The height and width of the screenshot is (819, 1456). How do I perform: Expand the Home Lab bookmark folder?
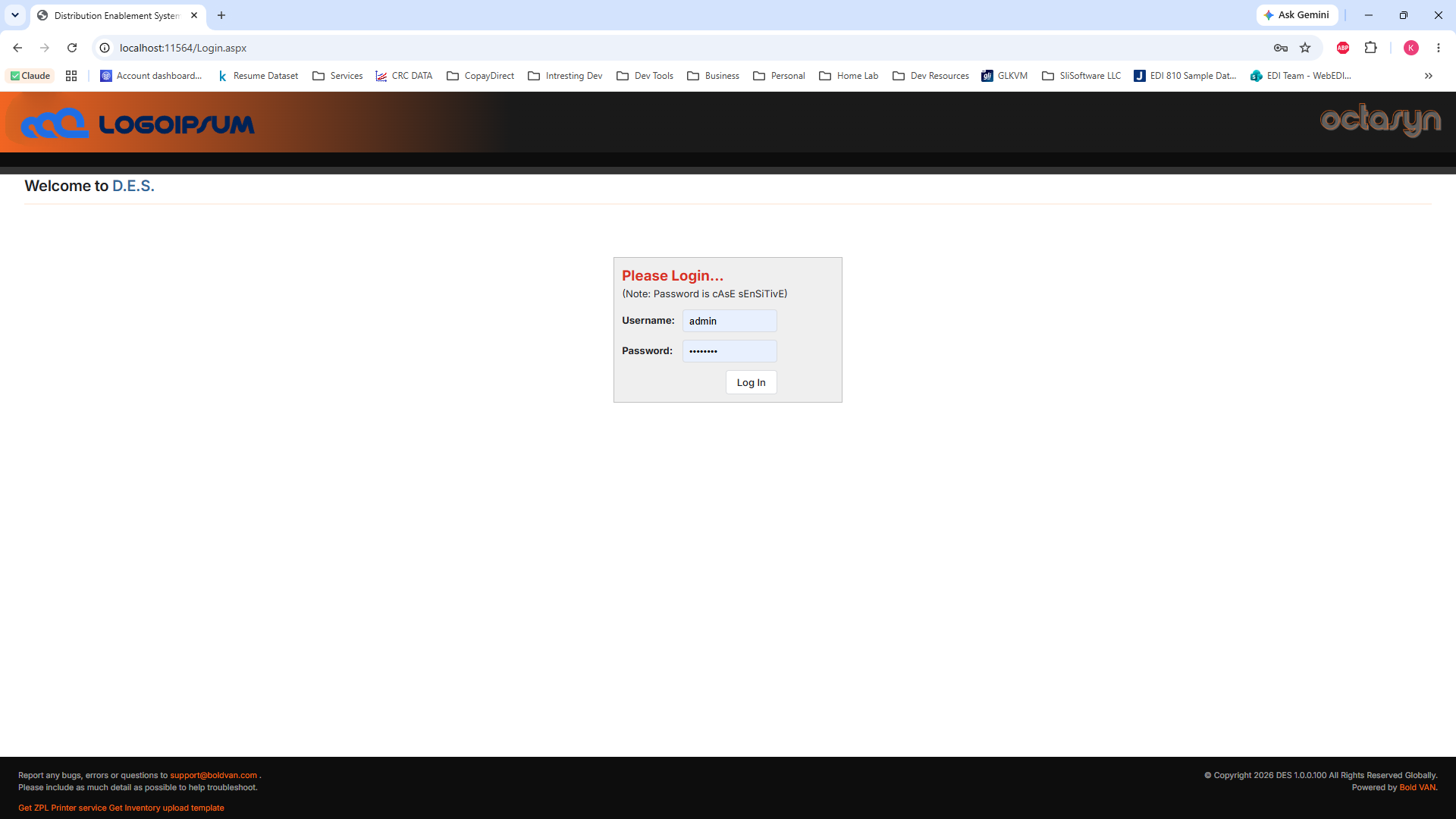[x=849, y=76]
